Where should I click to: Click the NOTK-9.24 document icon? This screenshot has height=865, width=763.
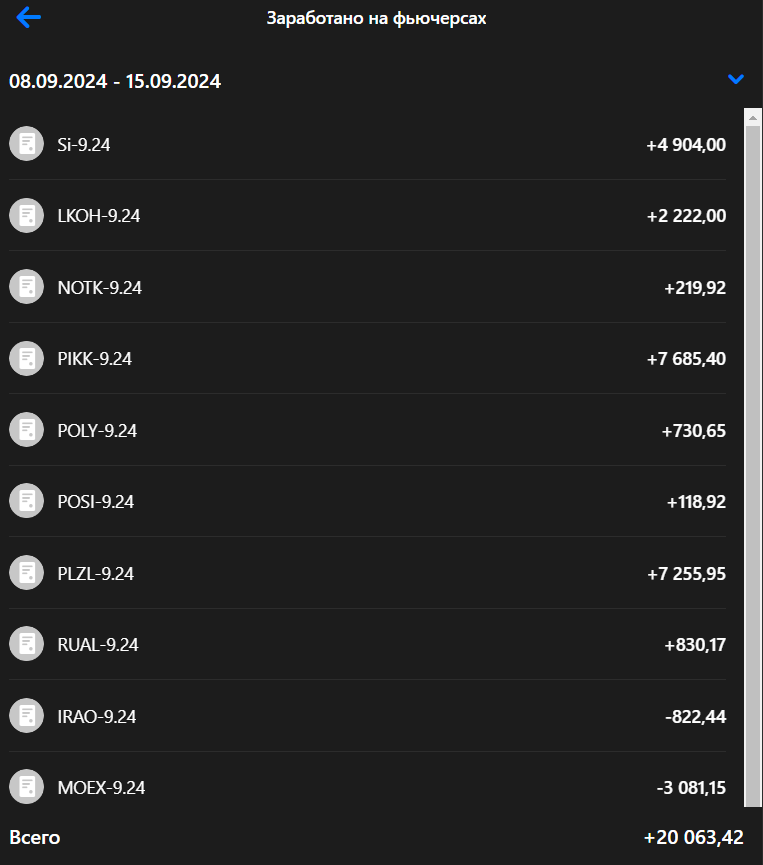[27, 287]
